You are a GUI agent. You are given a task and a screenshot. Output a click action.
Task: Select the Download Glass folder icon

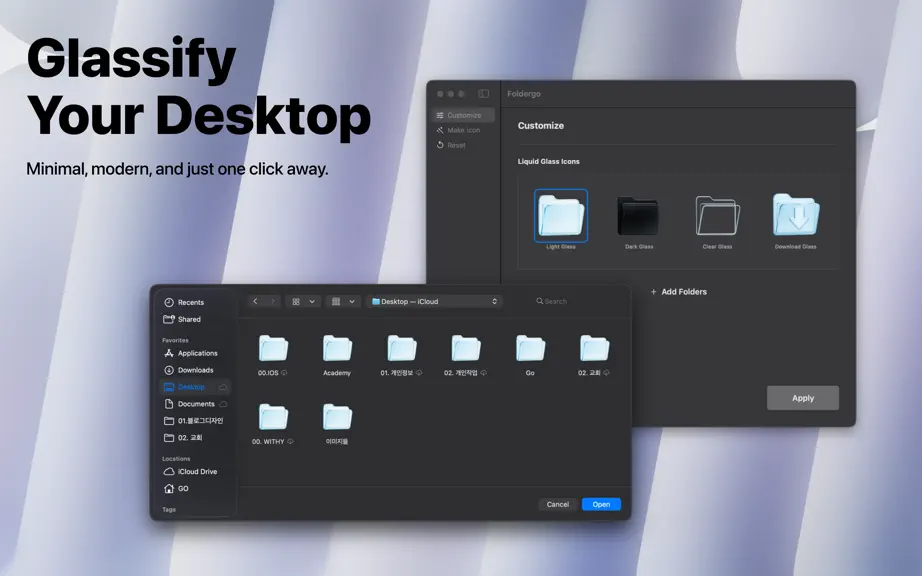[796, 216]
